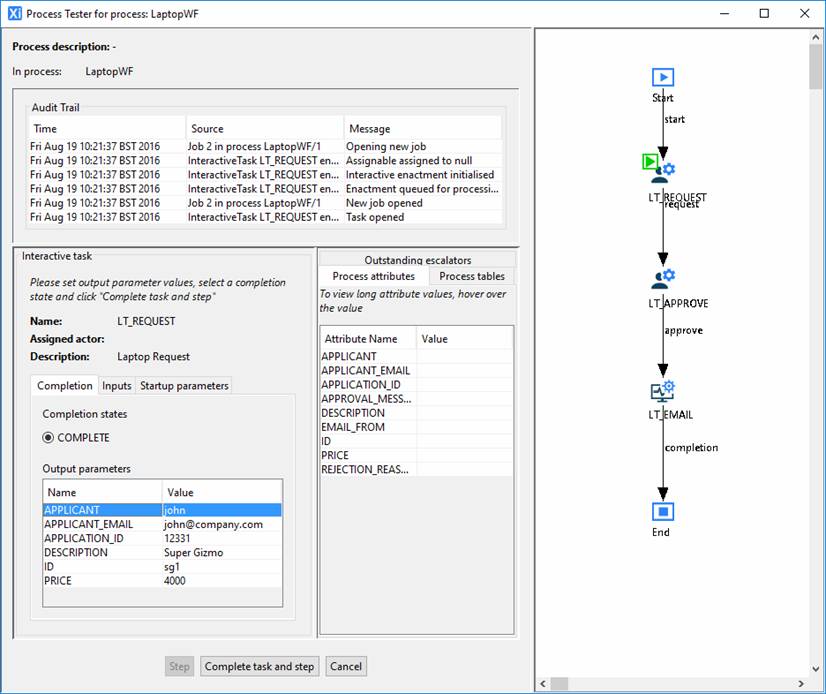Switch to the Inputs tab
The image size is (826, 694).
117,386
